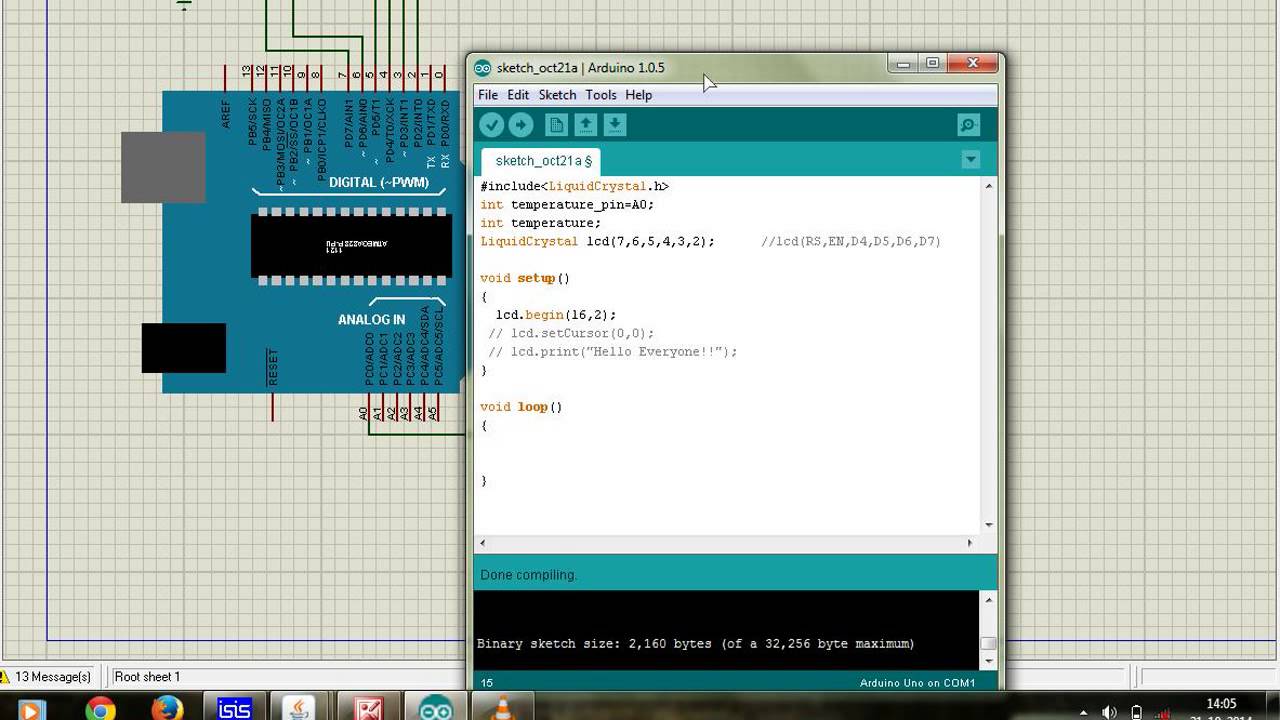Click the 'LiquidCrystal lcd(7,6,5,4,3,2);' code
1280x720 pixels.
coord(597,242)
